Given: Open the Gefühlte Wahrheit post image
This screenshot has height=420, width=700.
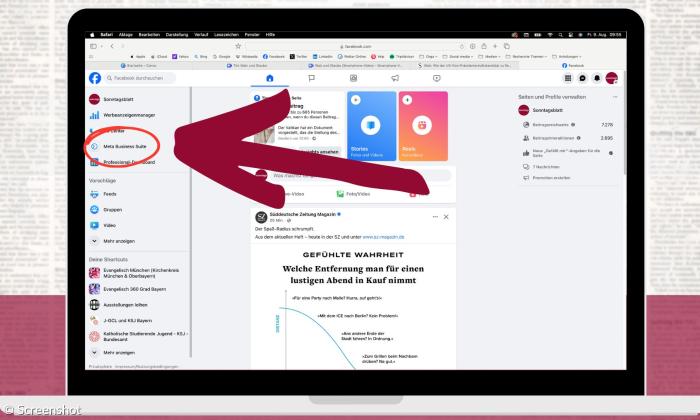Looking at the screenshot, I should [x=353, y=307].
